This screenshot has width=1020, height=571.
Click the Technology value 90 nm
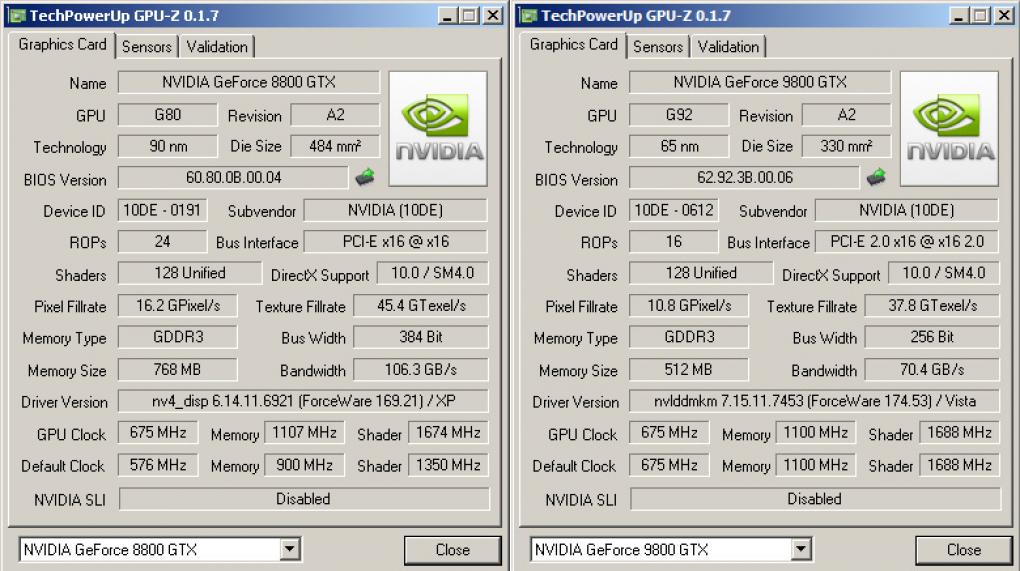point(167,146)
